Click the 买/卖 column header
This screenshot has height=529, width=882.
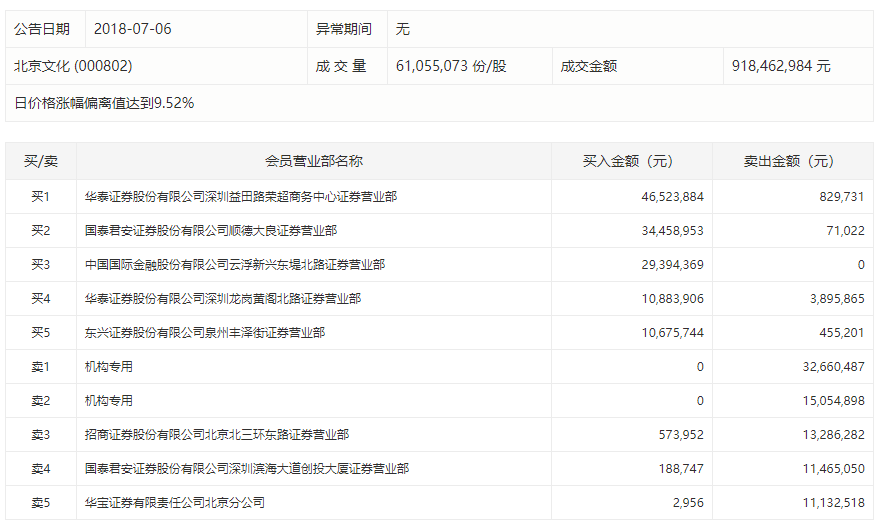pos(41,162)
